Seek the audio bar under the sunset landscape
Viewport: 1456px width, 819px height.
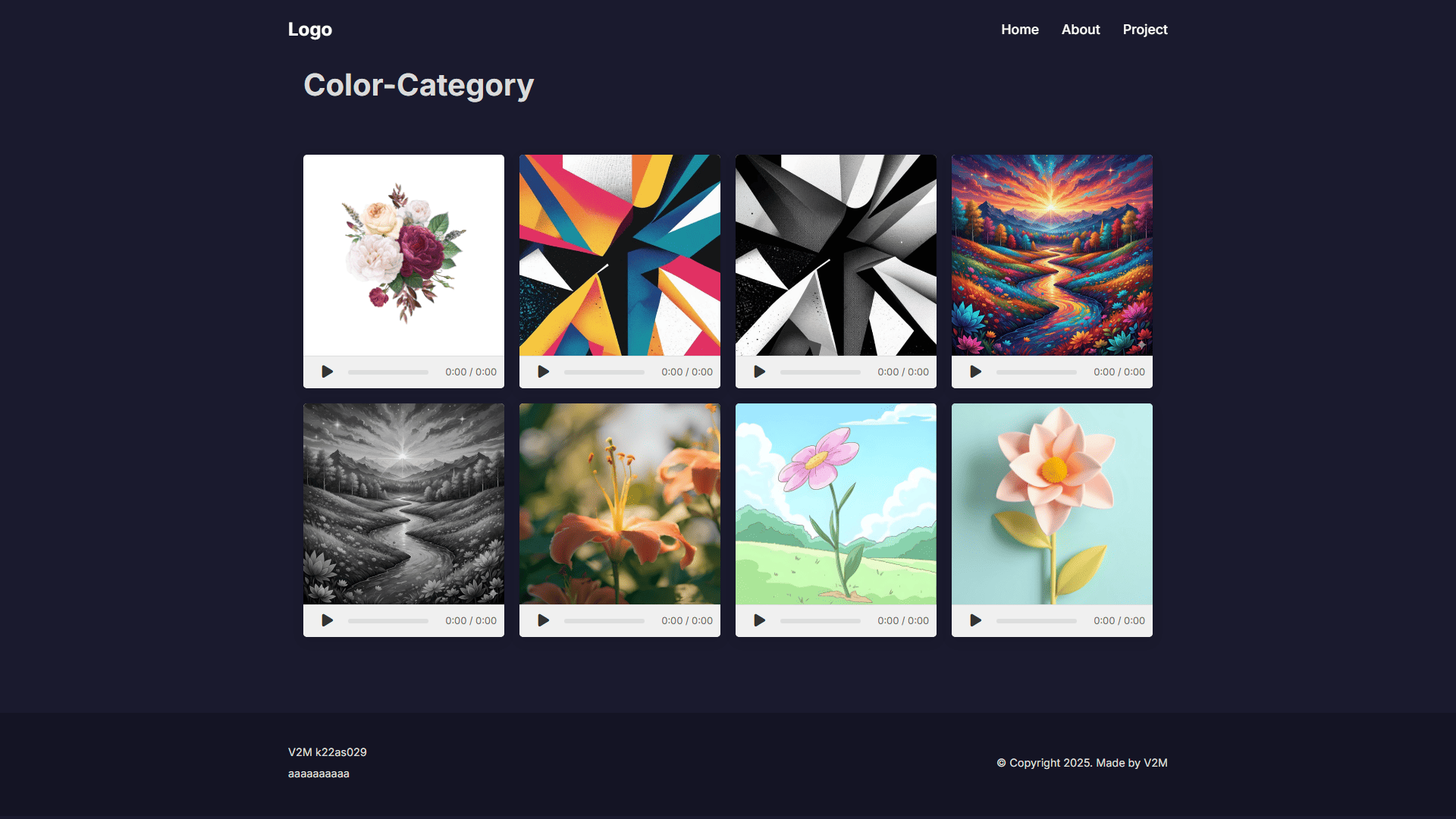point(1037,372)
